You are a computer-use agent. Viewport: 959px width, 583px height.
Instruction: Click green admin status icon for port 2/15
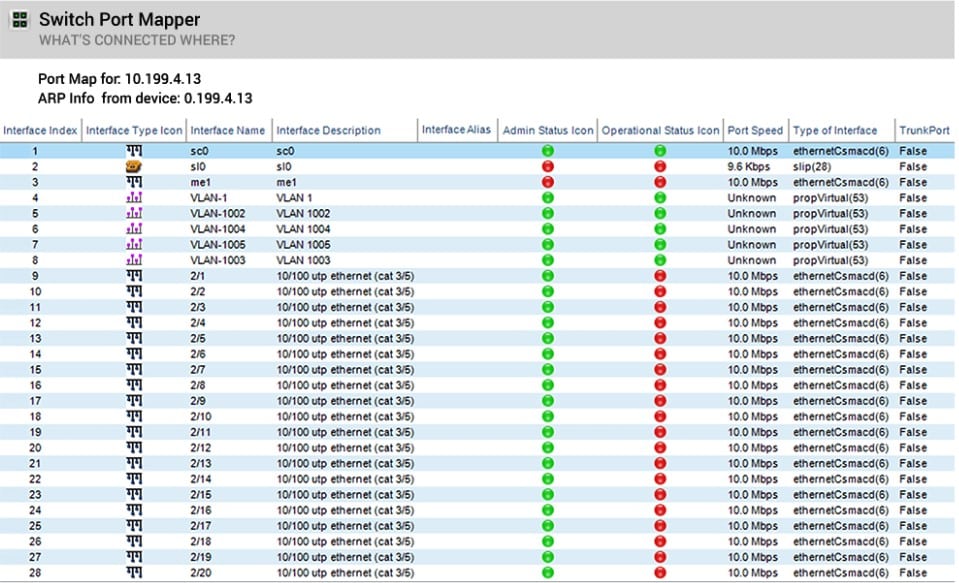(548, 494)
